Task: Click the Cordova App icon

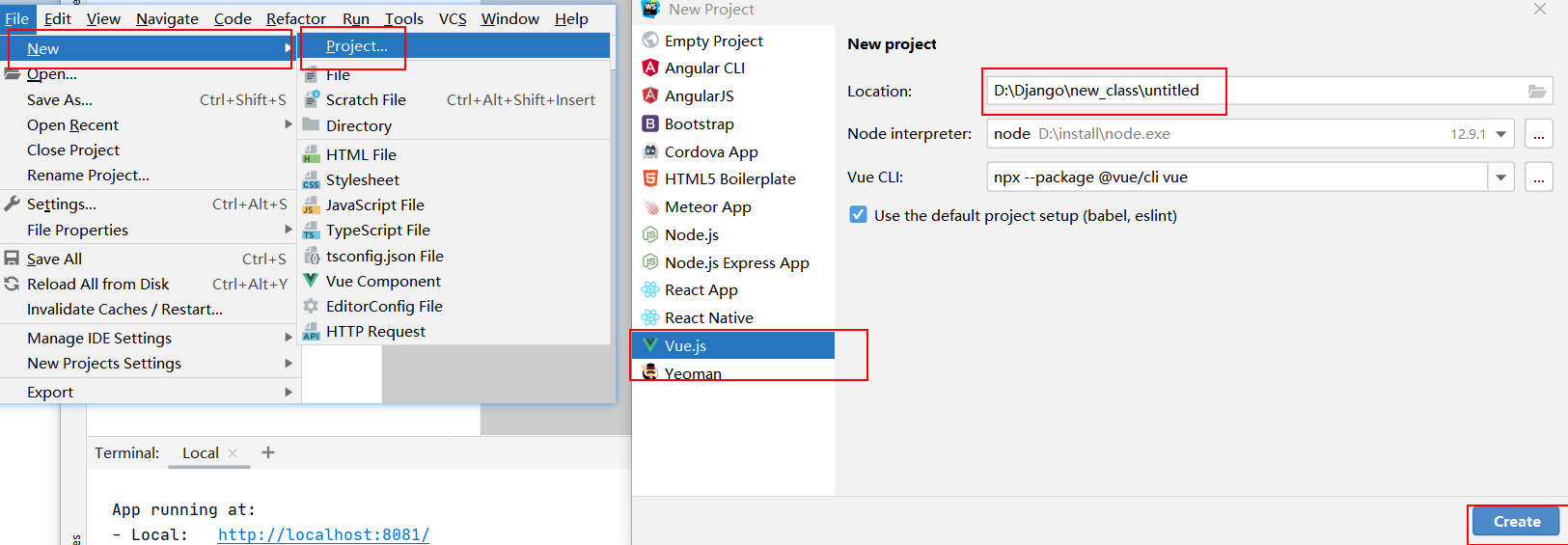Action: click(650, 151)
